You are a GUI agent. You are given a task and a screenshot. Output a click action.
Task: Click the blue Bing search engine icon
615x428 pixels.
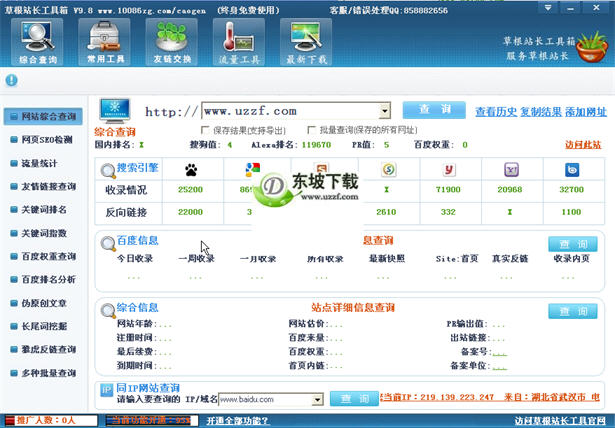(572, 170)
